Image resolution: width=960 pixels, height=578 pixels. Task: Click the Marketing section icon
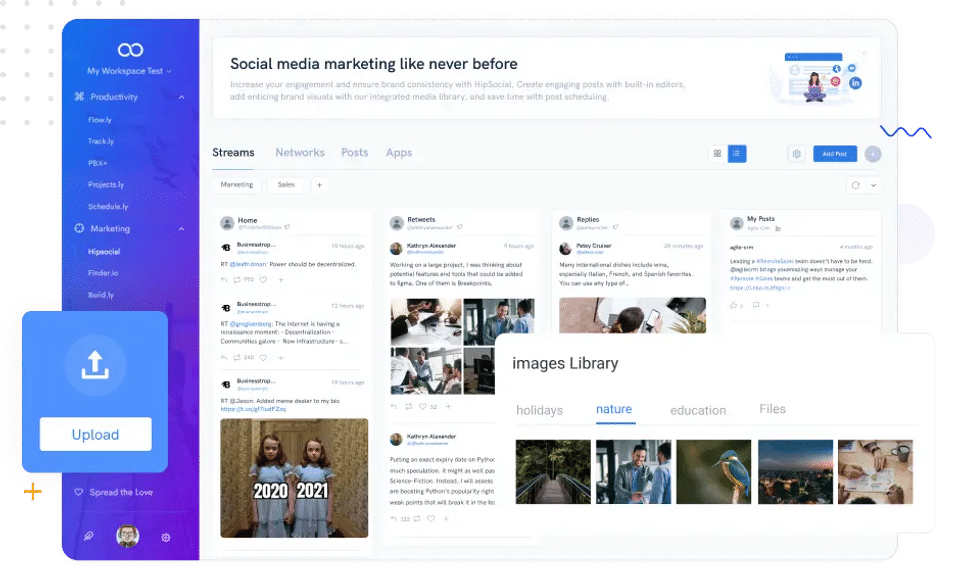(79, 228)
